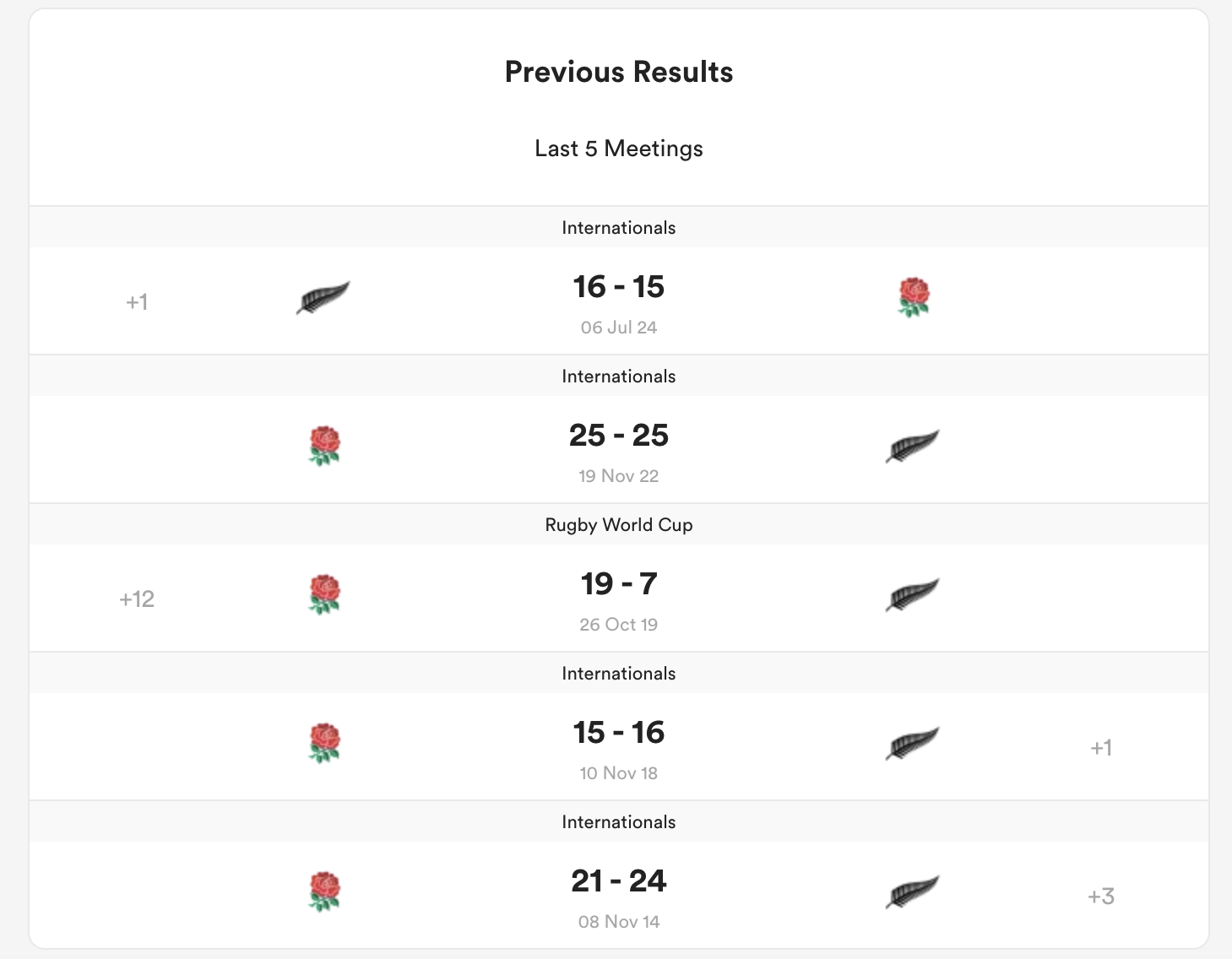The height and width of the screenshot is (959, 1232).
Task: Open the 15 - 16 match result
Action: (x=618, y=733)
